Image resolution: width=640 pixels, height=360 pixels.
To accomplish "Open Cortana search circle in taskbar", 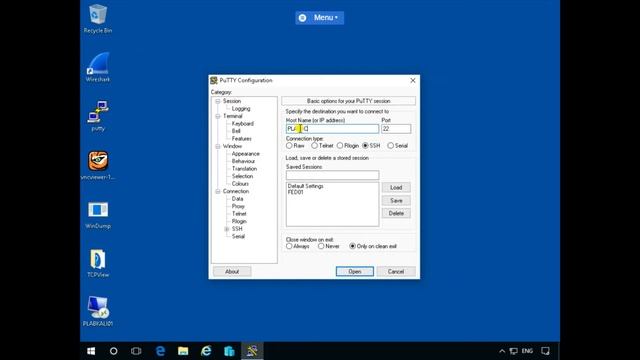I will tap(113, 351).
